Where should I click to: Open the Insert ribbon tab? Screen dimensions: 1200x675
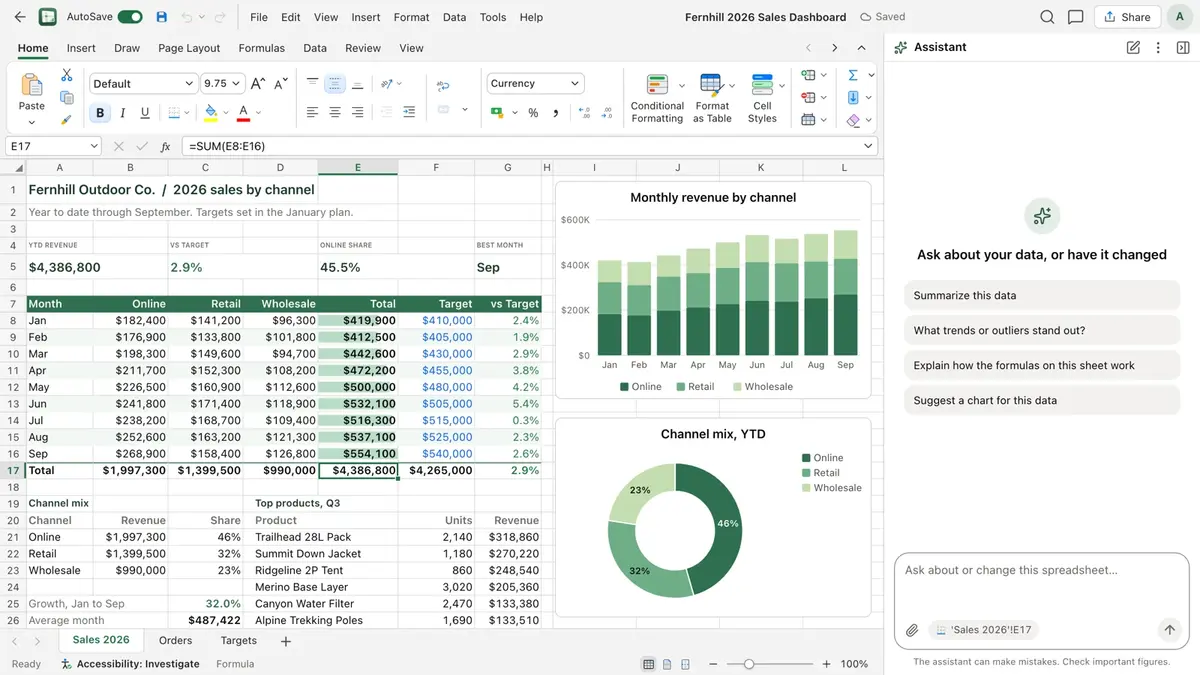click(x=81, y=48)
